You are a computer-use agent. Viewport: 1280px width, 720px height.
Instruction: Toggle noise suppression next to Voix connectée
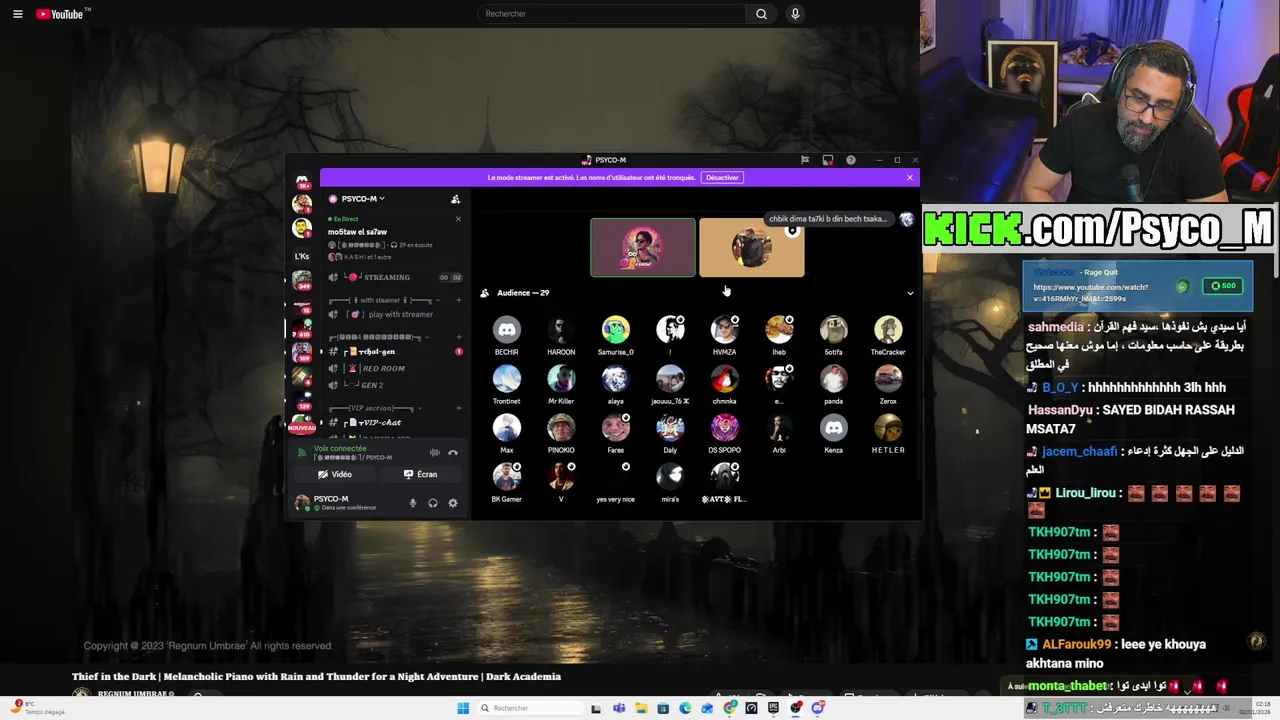434,453
